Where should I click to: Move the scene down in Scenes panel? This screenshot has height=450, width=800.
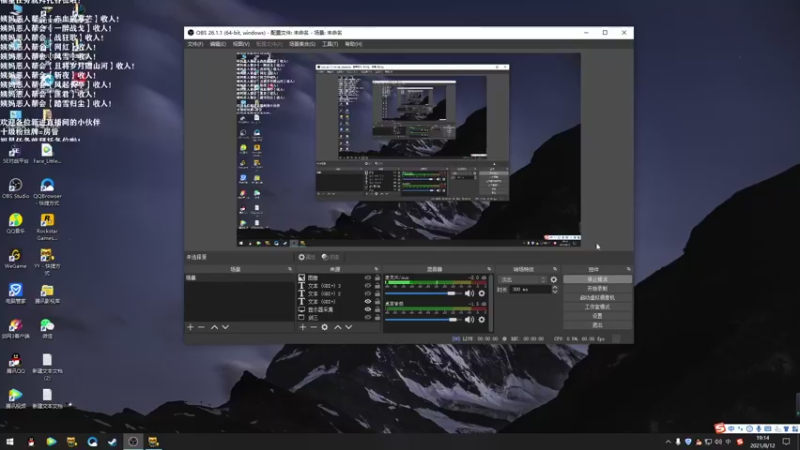(225, 327)
